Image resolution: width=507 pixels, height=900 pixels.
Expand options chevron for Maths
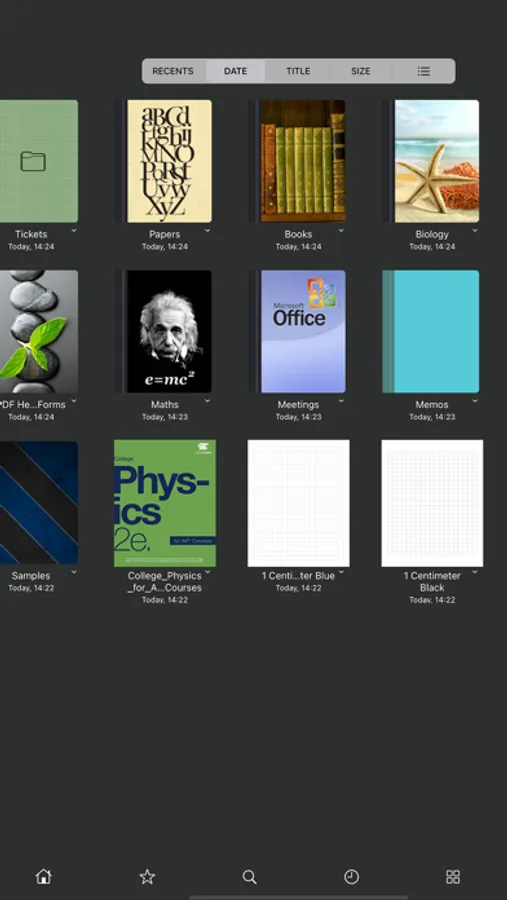coord(208,401)
